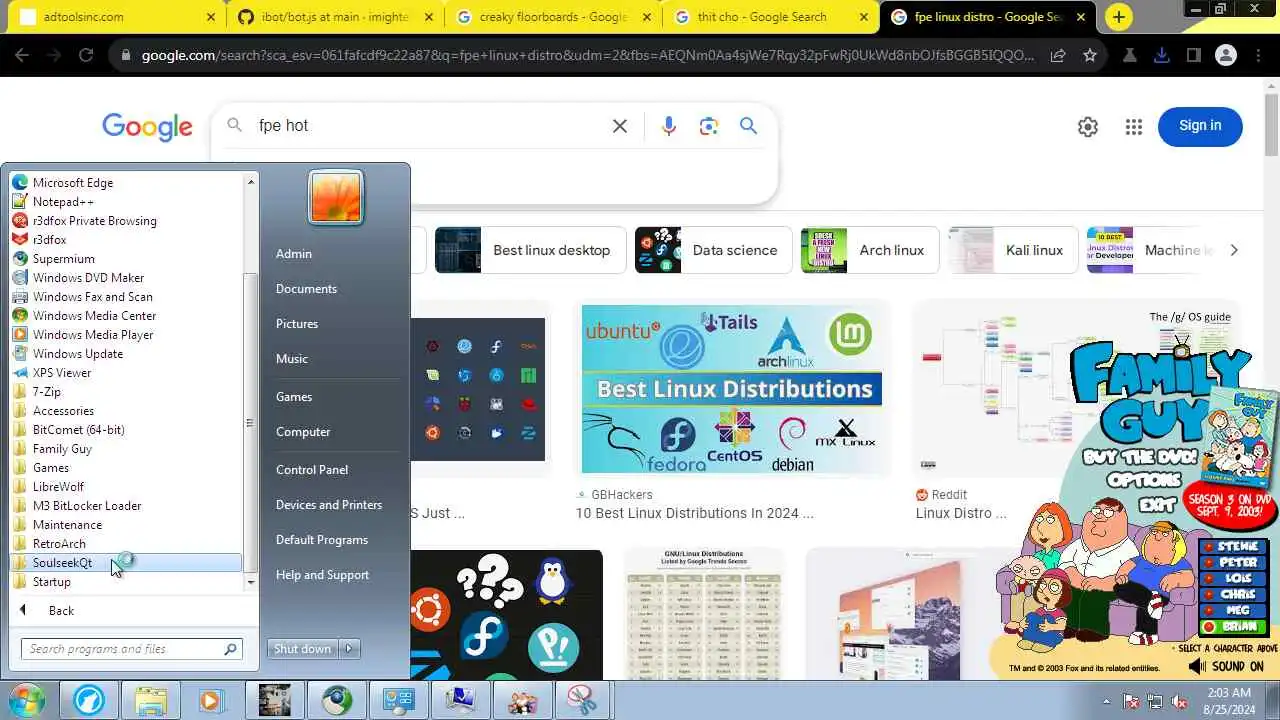Screen dimensions: 1280x720
Task: Select Arch linux filter chip
Action: click(869, 250)
